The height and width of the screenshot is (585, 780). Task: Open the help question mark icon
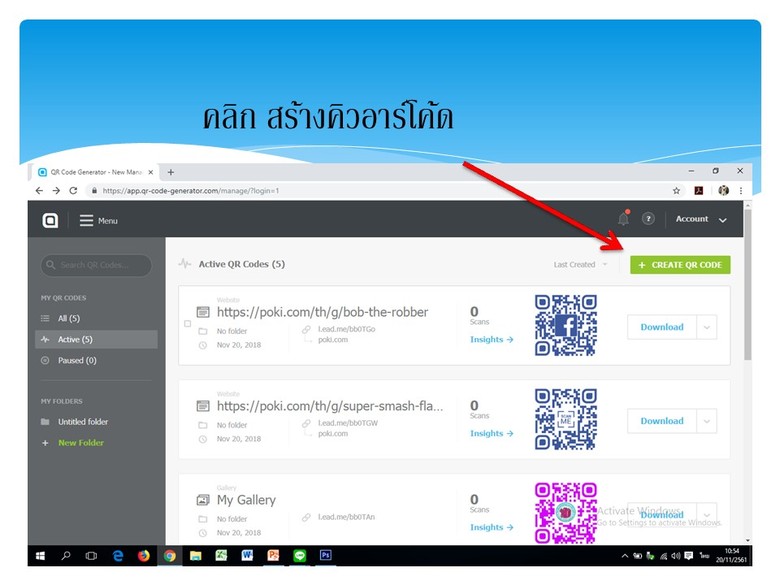click(648, 219)
